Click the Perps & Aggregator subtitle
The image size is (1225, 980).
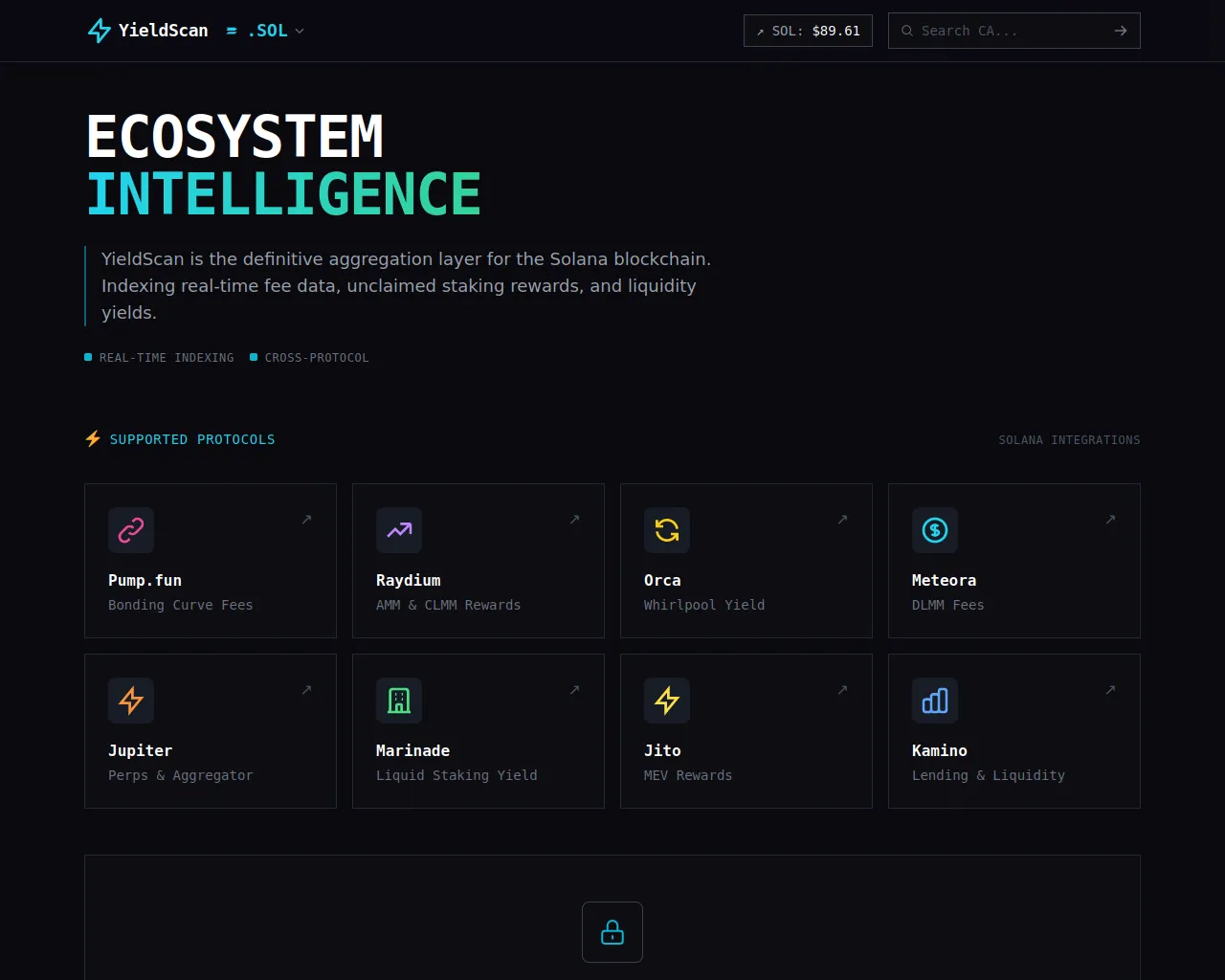click(181, 775)
